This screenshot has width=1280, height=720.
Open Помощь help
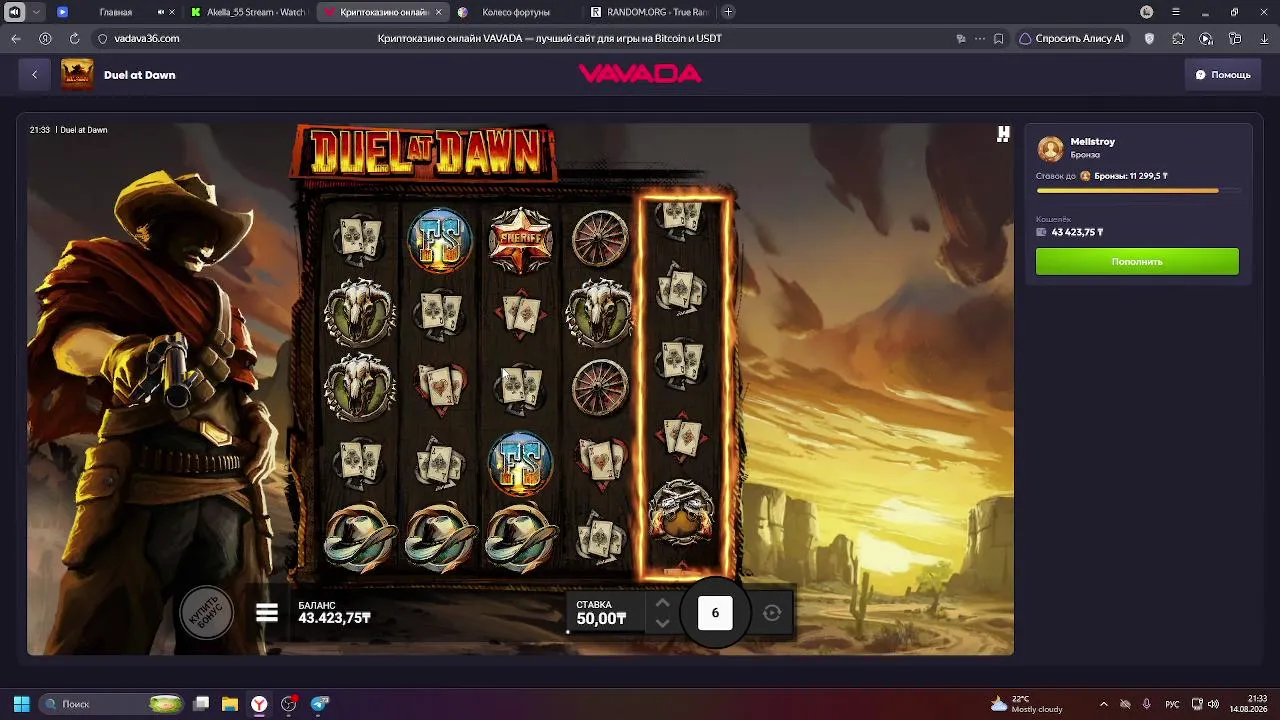(1223, 75)
